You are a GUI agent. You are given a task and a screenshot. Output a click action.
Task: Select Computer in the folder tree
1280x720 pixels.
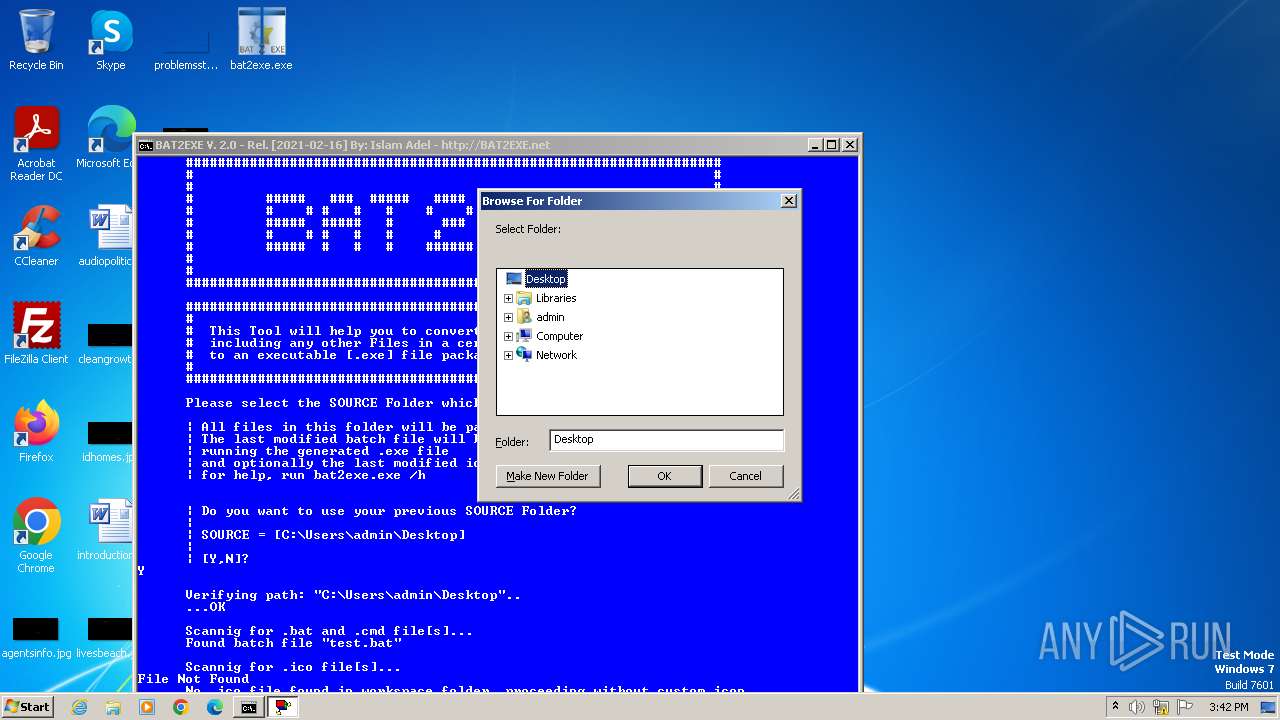559,336
